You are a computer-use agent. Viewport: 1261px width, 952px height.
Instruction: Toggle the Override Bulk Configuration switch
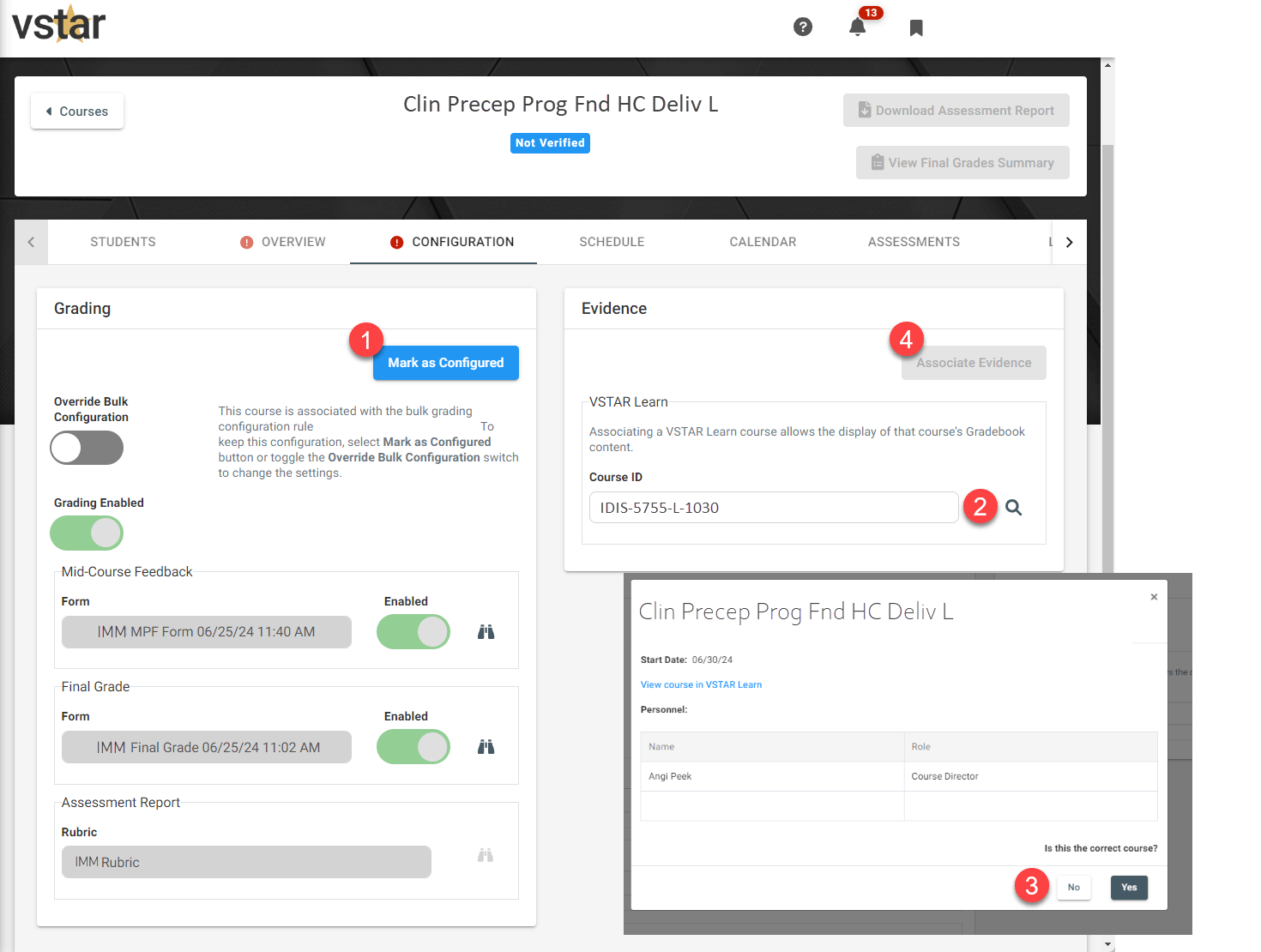pyautogui.click(x=87, y=448)
